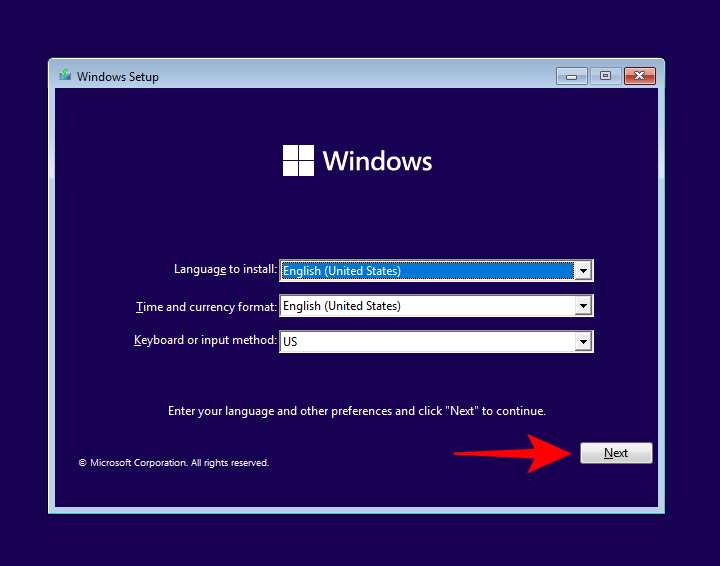Image resolution: width=720 pixels, height=566 pixels.
Task: Click the "Windows Setup" title text
Action: [118, 77]
